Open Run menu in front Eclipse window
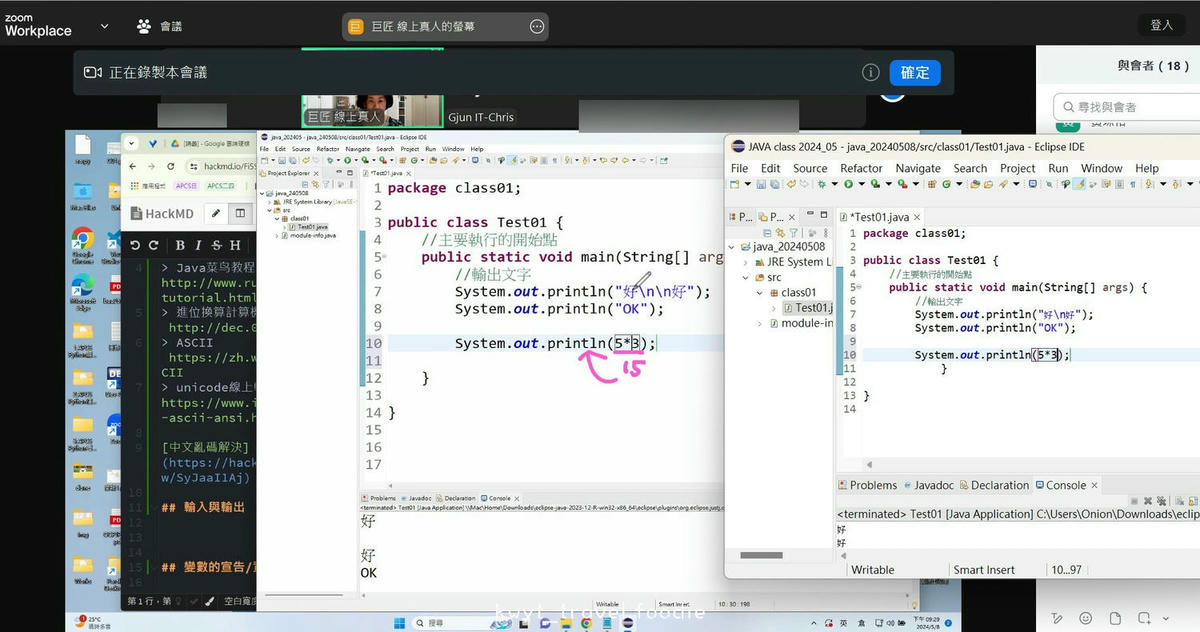The width and height of the screenshot is (1200, 632). tap(1058, 168)
